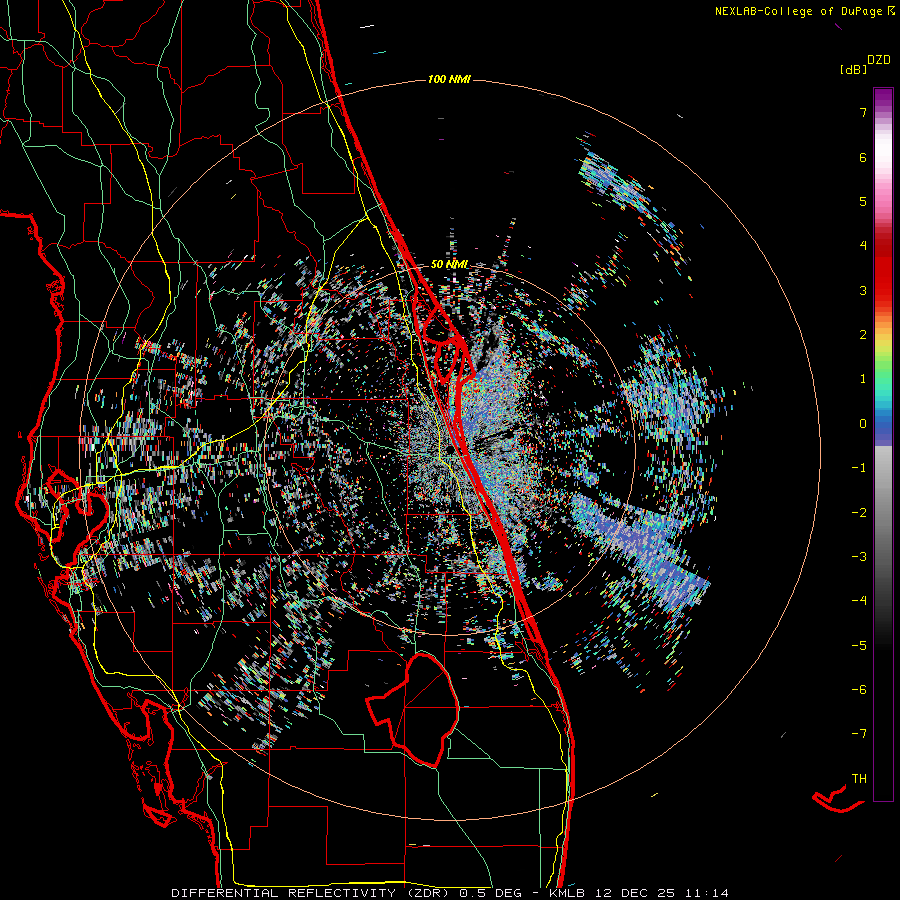Click the -6 value on color scale
900x900 pixels.
click(859, 689)
